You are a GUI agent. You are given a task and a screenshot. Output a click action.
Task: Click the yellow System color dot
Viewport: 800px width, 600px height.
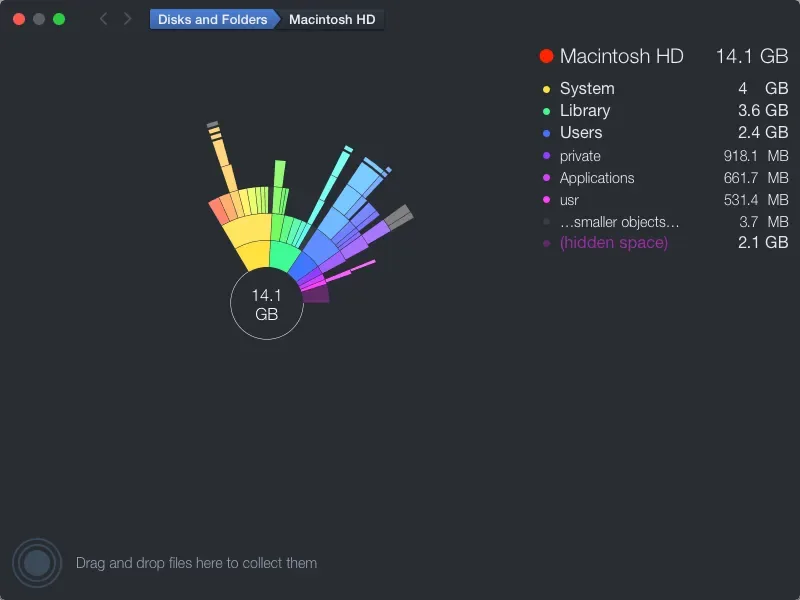[546, 89]
